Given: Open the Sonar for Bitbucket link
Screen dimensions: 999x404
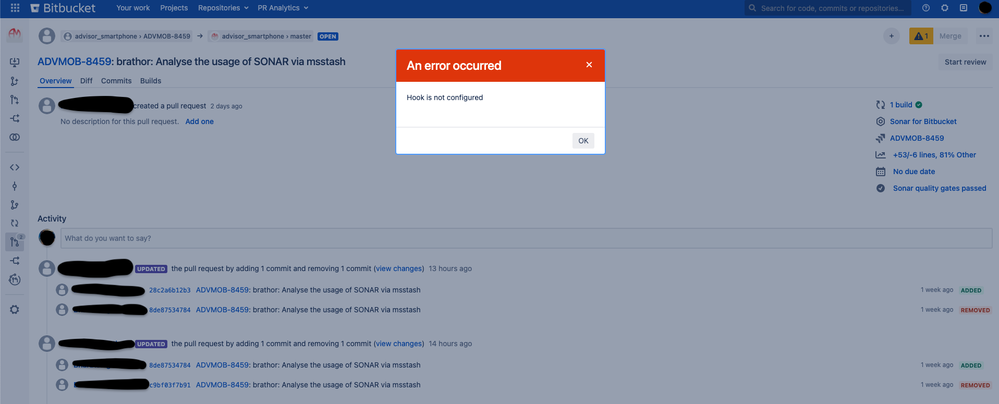Looking at the screenshot, I should tap(923, 121).
